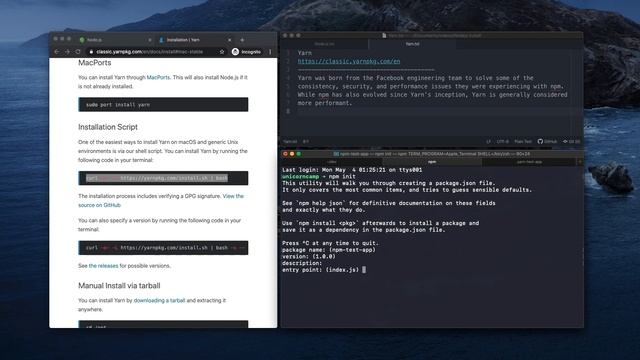This screenshot has height=360, width=640.
Task: Click the Yarn.txt file name in status bar
Action: [290, 142]
